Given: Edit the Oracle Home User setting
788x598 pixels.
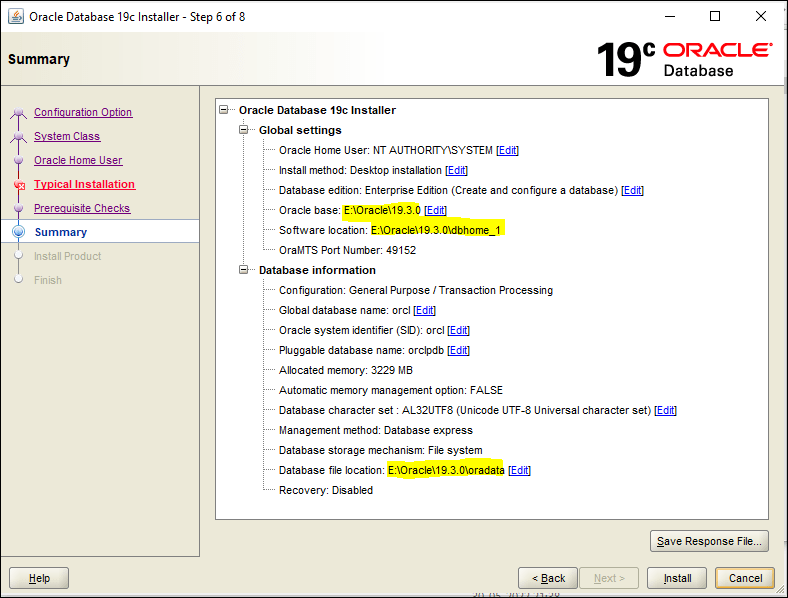Looking at the screenshot, I should pyautogui.click(x=508, y=150).
